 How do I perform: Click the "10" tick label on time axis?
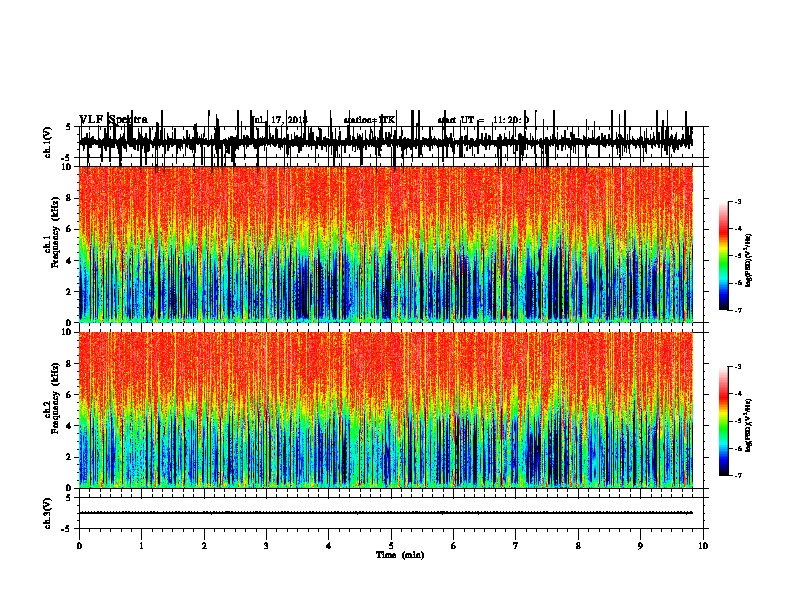click(703, 545)
